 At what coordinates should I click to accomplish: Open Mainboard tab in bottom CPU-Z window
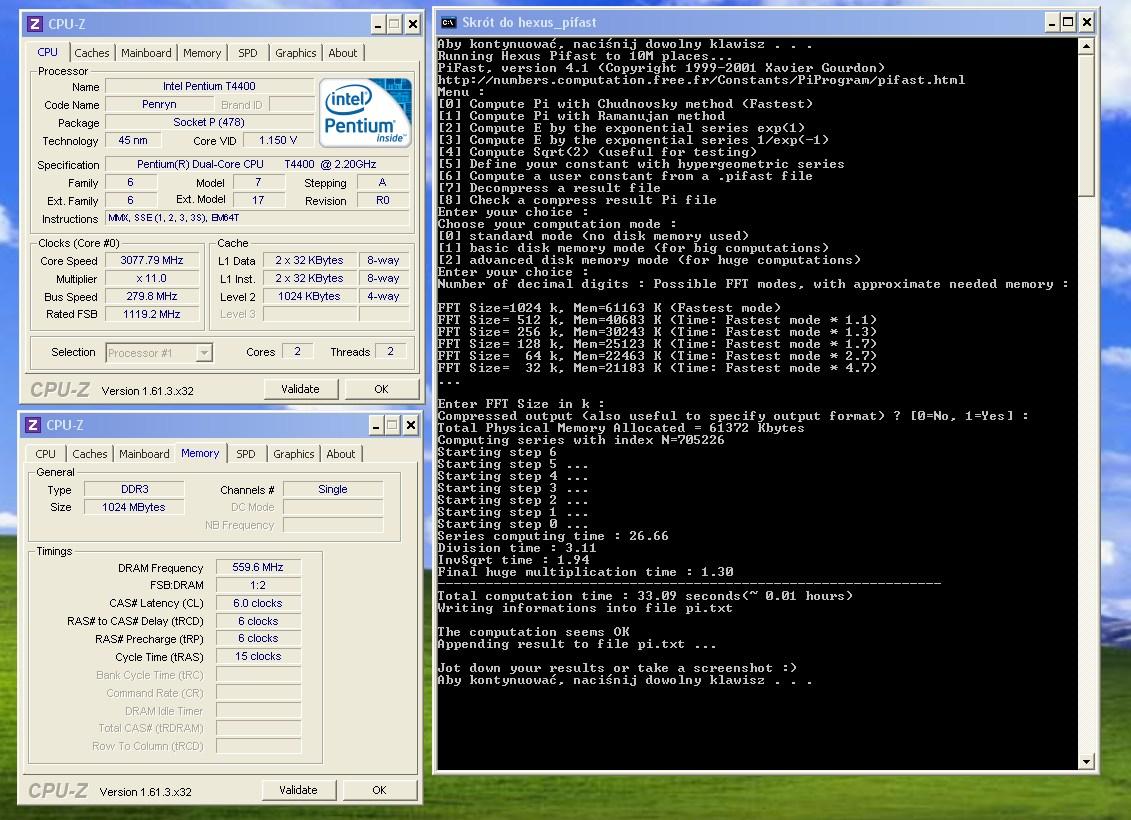pos(144,454)
